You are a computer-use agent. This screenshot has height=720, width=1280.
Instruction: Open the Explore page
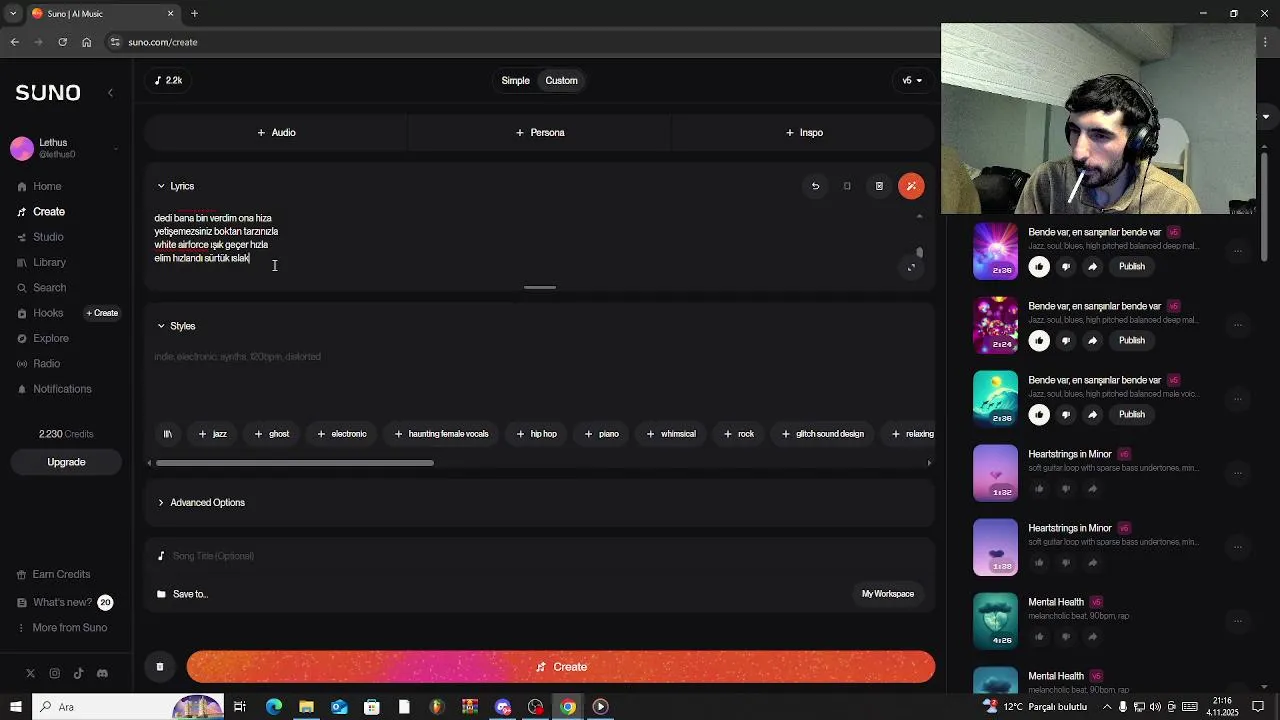coord(42,338)
